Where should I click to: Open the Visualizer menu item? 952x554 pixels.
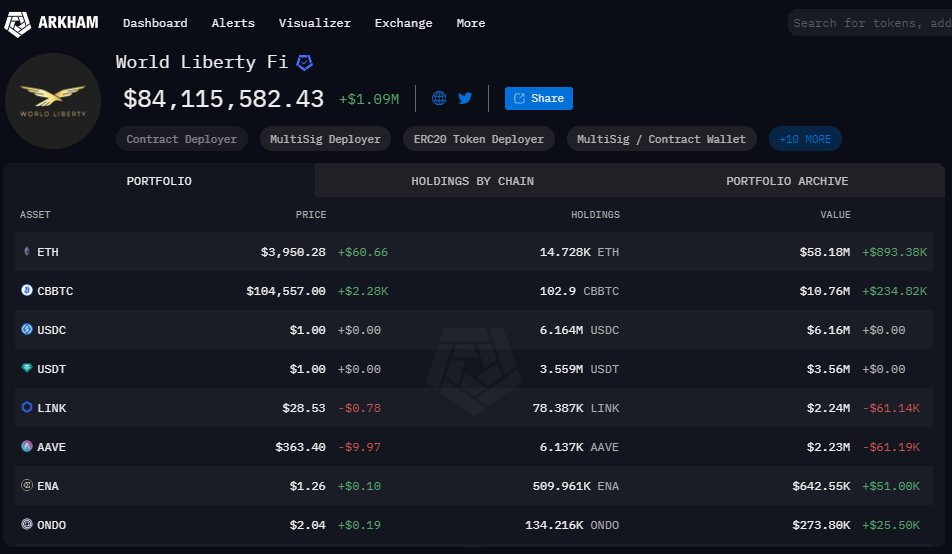pyautogui.click(x=314, y=23)
